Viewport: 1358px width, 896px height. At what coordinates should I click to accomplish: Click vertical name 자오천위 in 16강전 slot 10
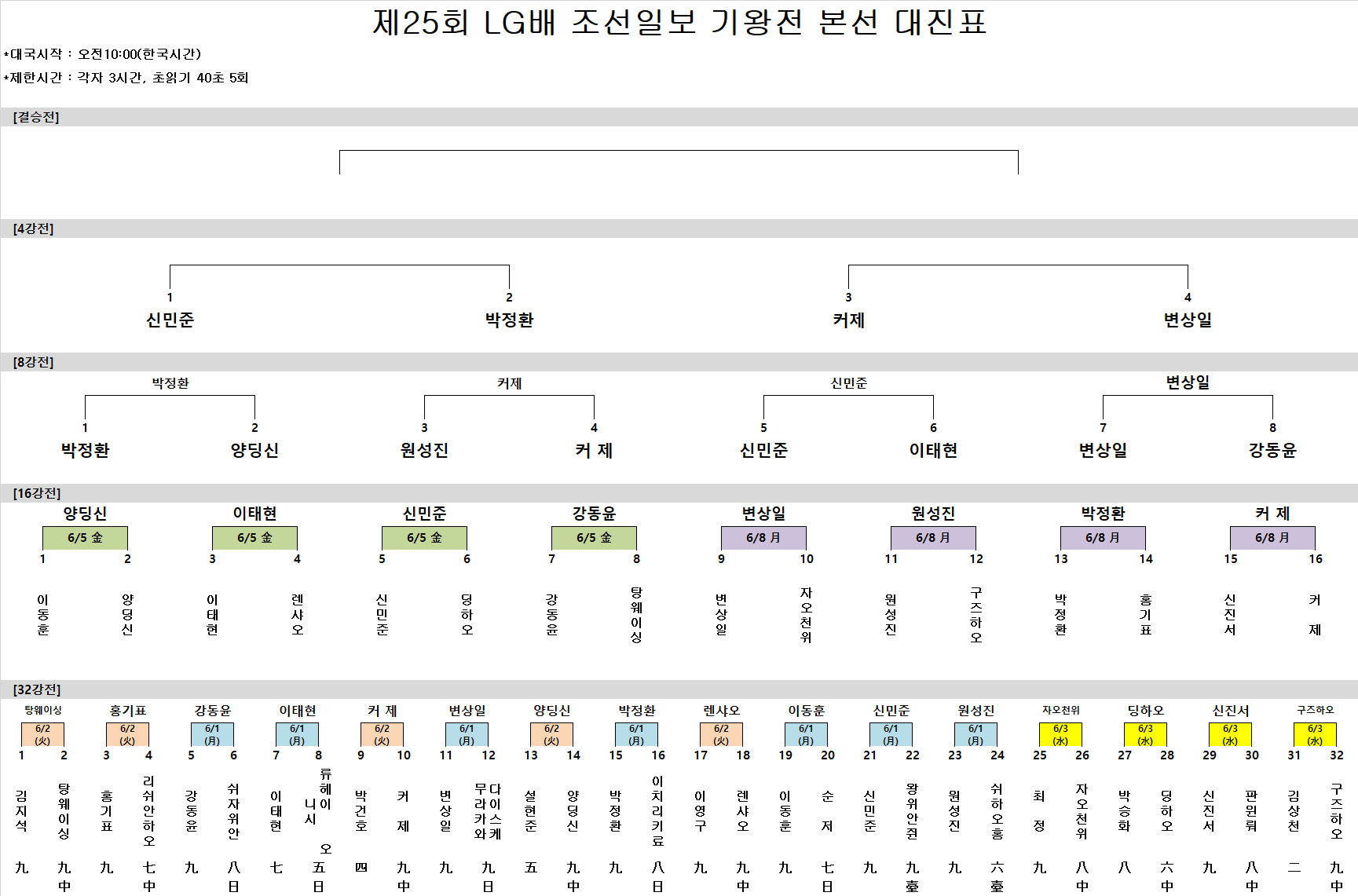tap(806, 615)
